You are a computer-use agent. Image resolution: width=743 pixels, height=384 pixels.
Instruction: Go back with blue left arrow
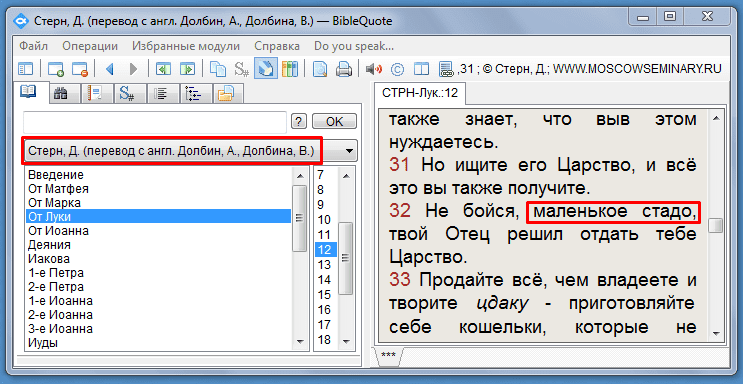(110, 69)
